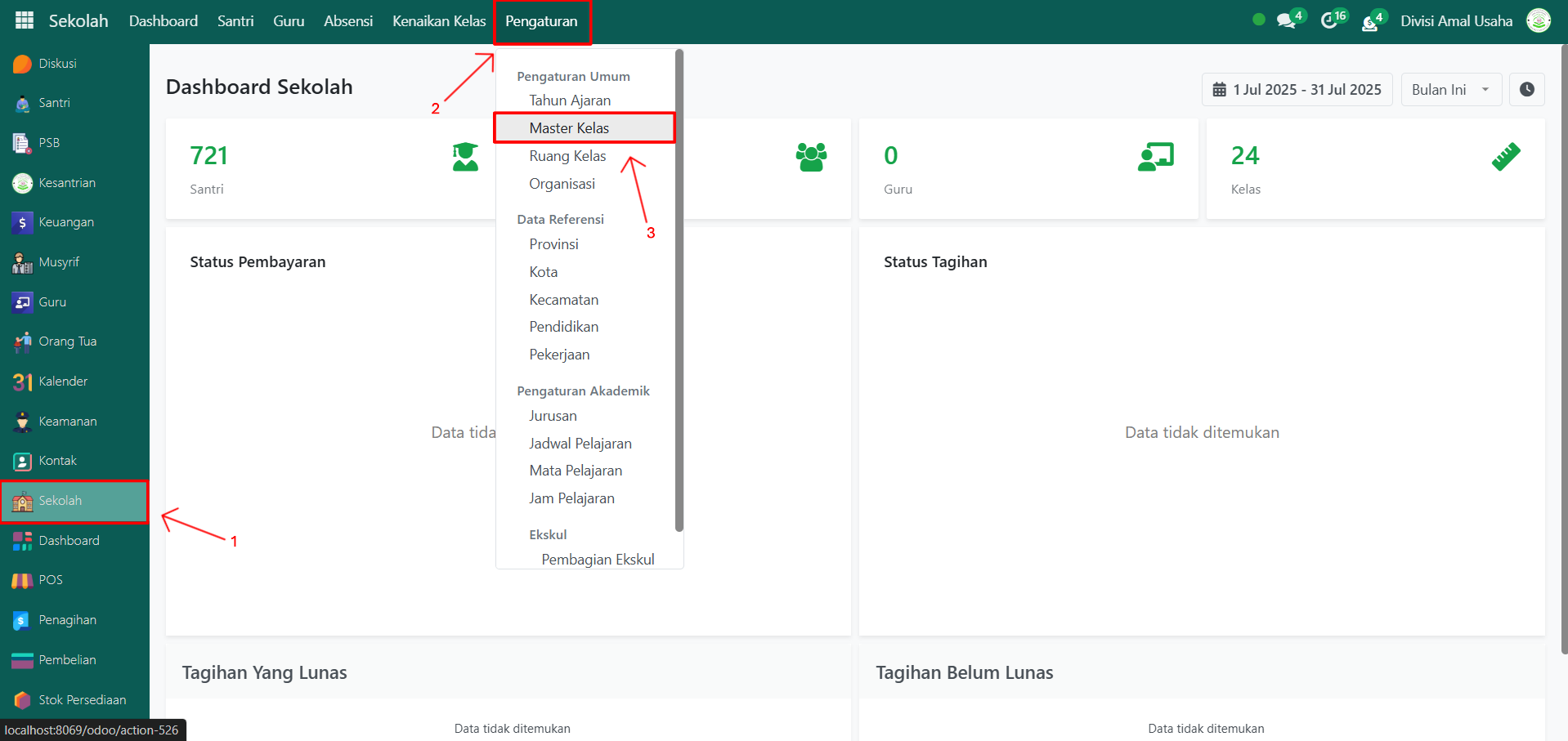This screenshot has height=741, width=1568.
Task: Open the Kenaikan Kelas menu
Action: pos(438,21)
